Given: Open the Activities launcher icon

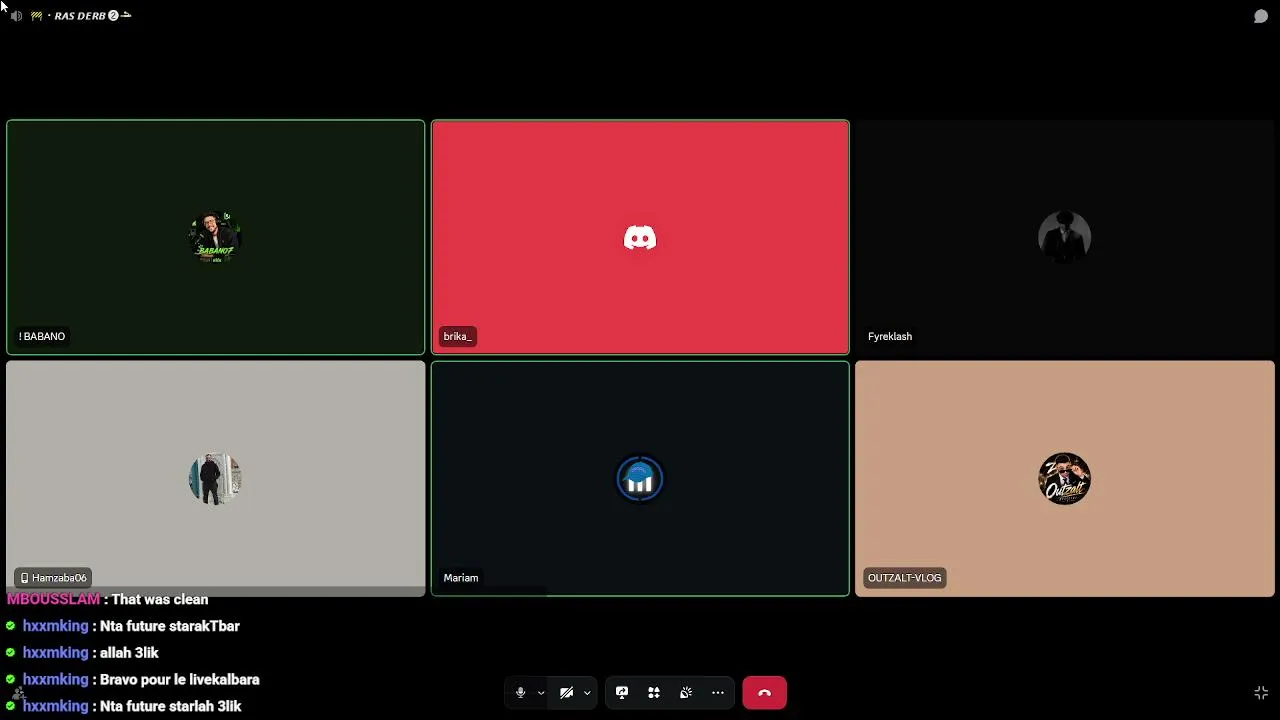Looking at the screenshot, I should 654,693.
